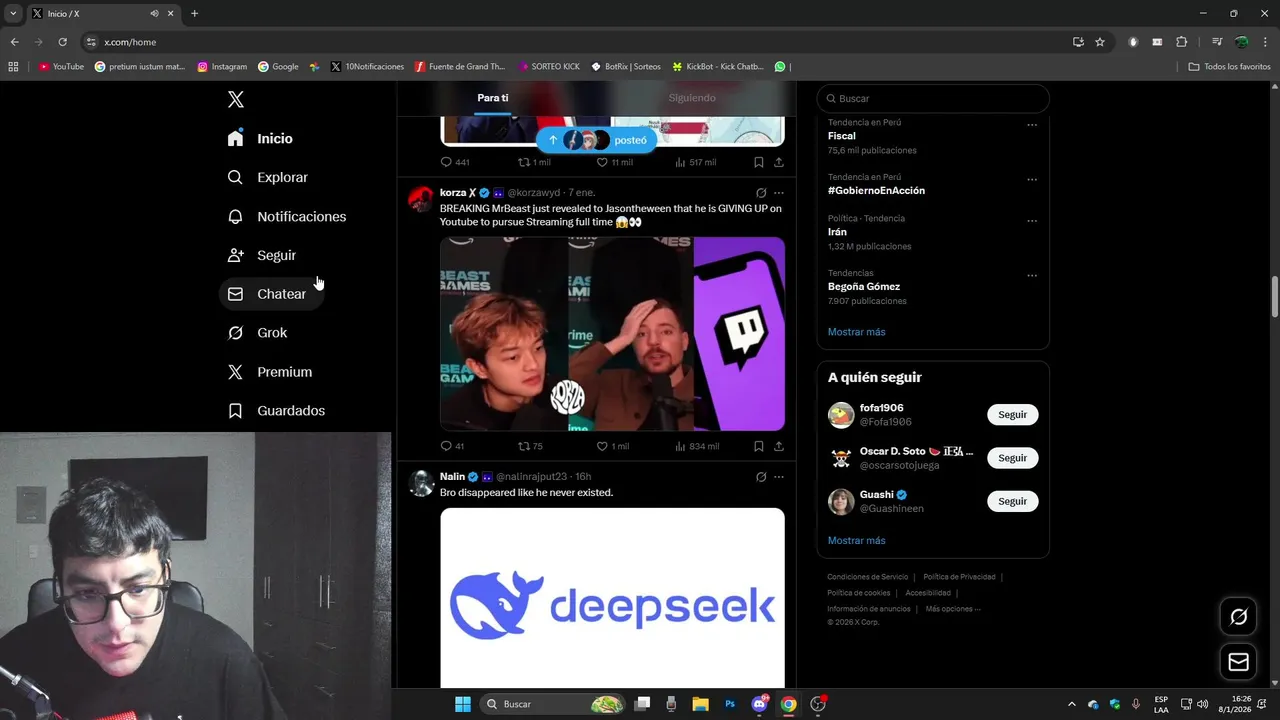Viewport: 1280px width, 720px height.
Task: Open more options on Nalin's post
Action: tap(779, 477)
